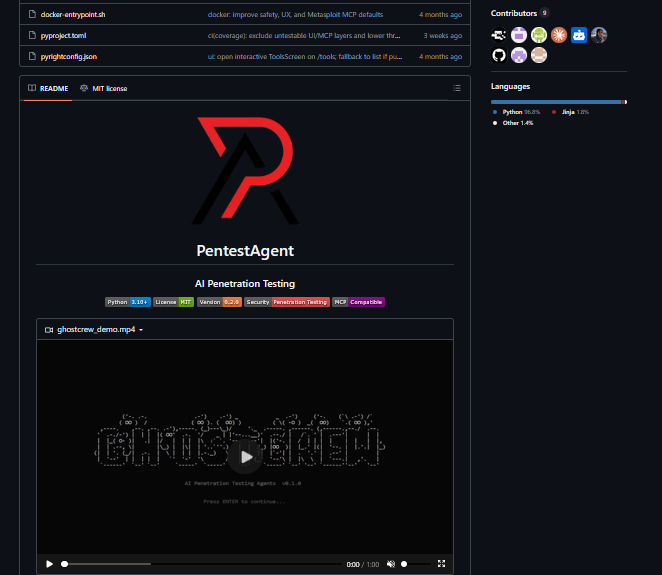662x575 pixels.
Task: Click the PentestAgent red logo image
Action: click(x=245, y=171)
